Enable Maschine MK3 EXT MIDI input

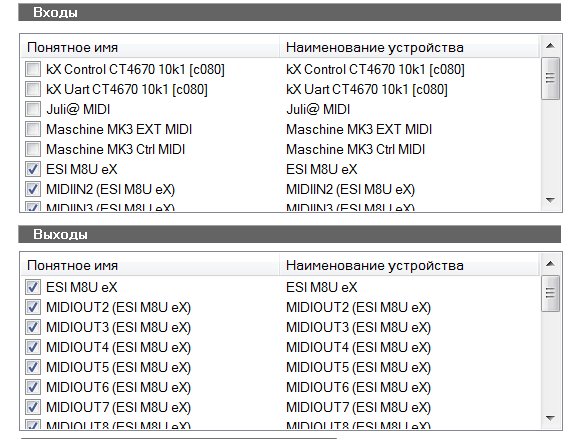coord(33,129)
